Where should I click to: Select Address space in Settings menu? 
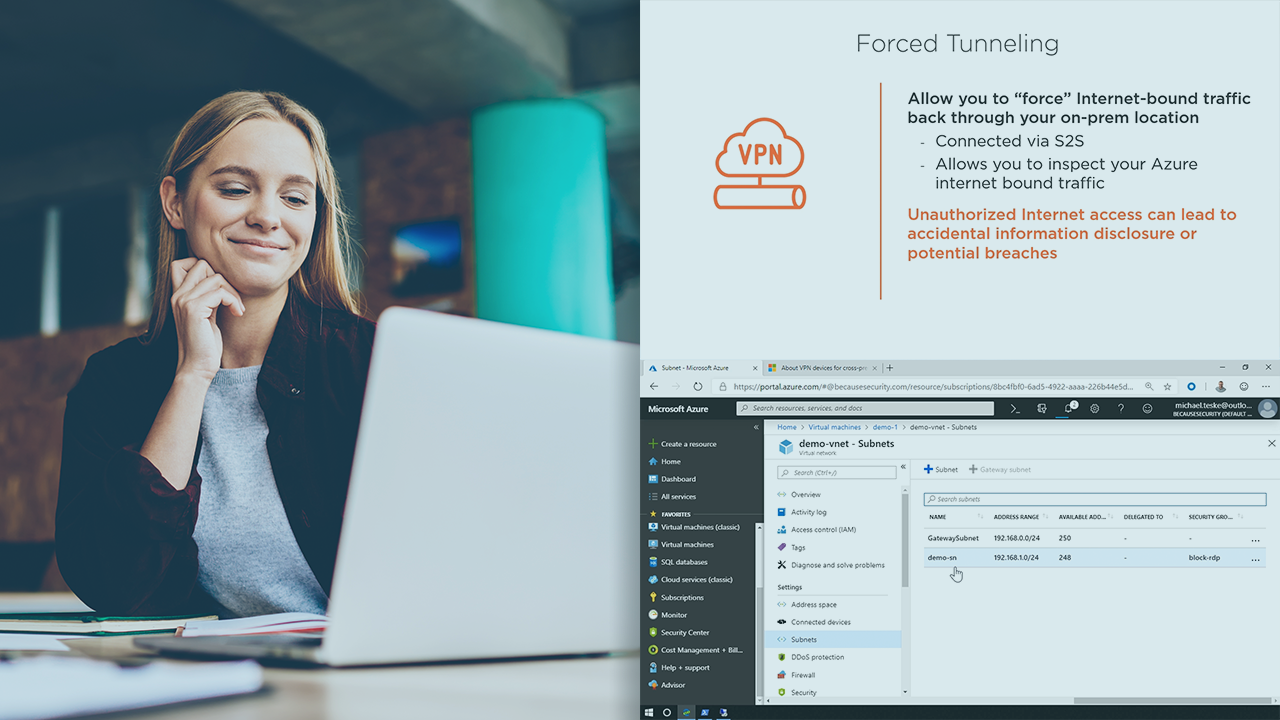[x=813, y=604]
